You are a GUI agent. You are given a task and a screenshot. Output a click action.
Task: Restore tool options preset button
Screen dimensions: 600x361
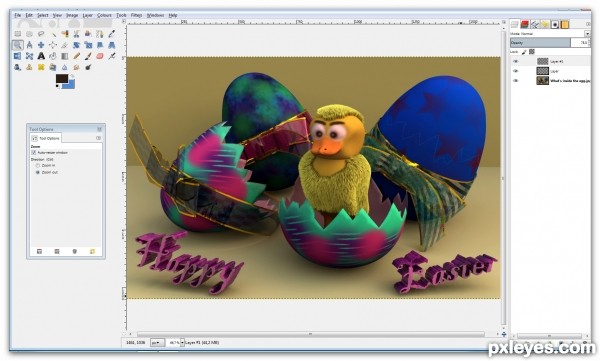point(57,252)
